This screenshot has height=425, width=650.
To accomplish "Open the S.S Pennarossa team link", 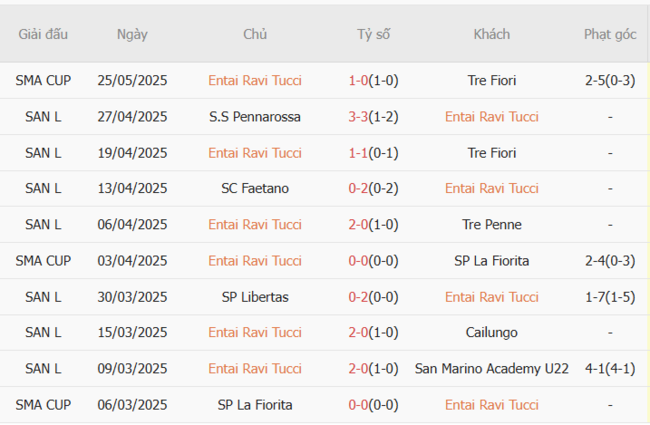I will (x=255, y=117).
